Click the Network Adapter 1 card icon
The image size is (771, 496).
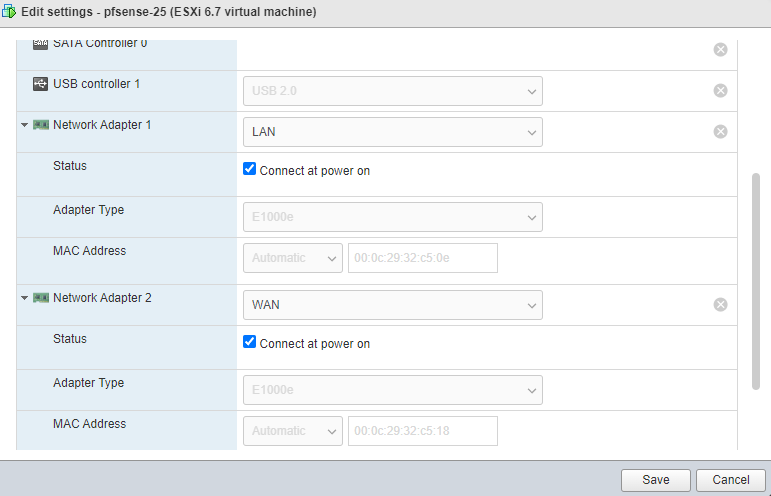41,125
